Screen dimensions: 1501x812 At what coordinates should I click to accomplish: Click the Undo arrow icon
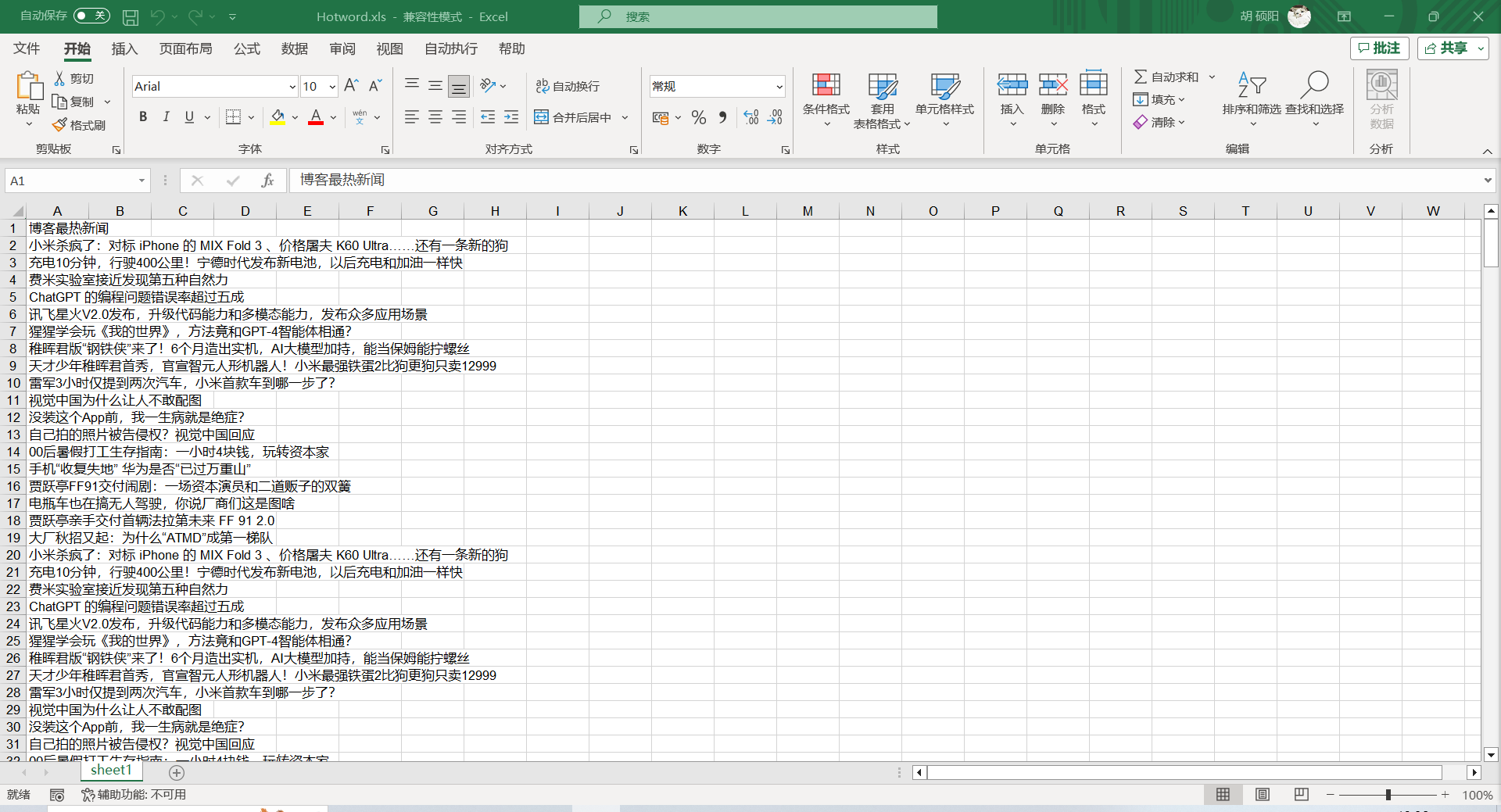point(158,16)
